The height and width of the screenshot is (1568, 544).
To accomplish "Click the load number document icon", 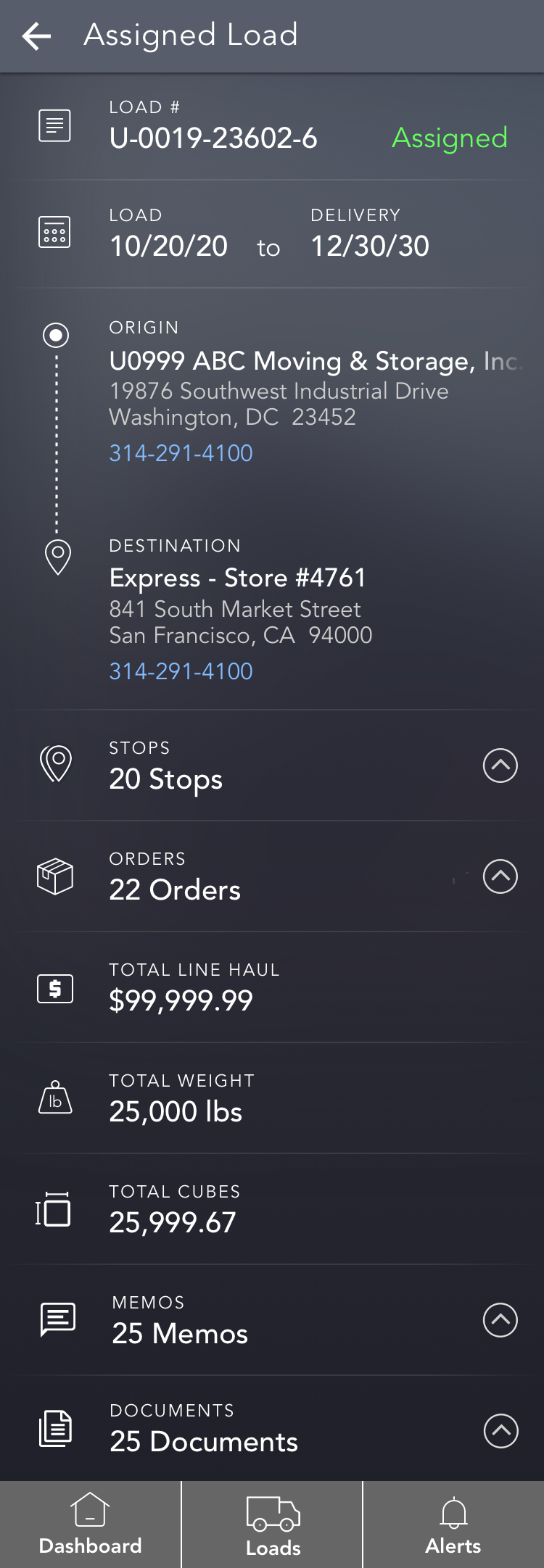I will coord(54,125).
